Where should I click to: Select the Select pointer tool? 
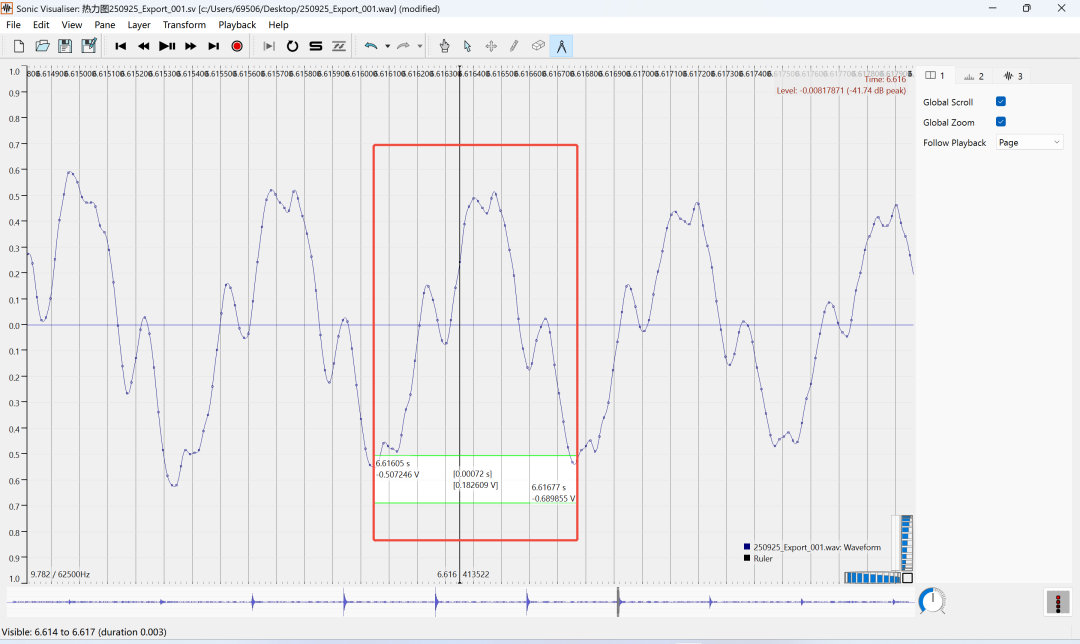coord(468,46)
